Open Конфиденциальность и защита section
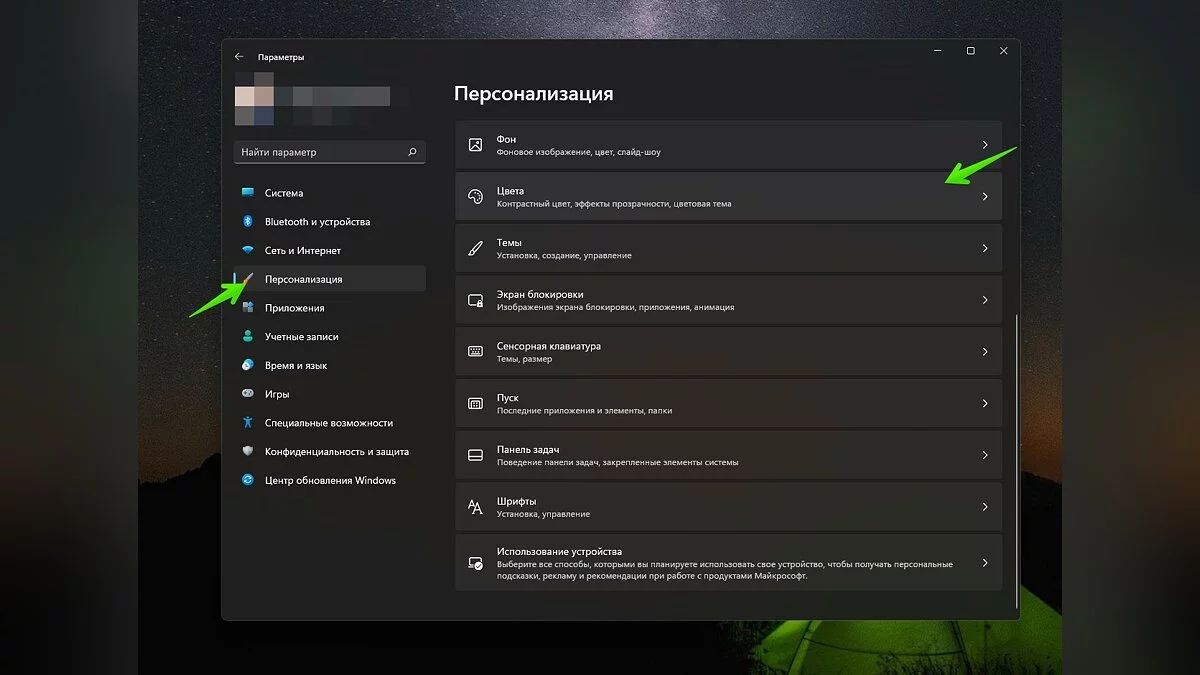 point(330,452)
